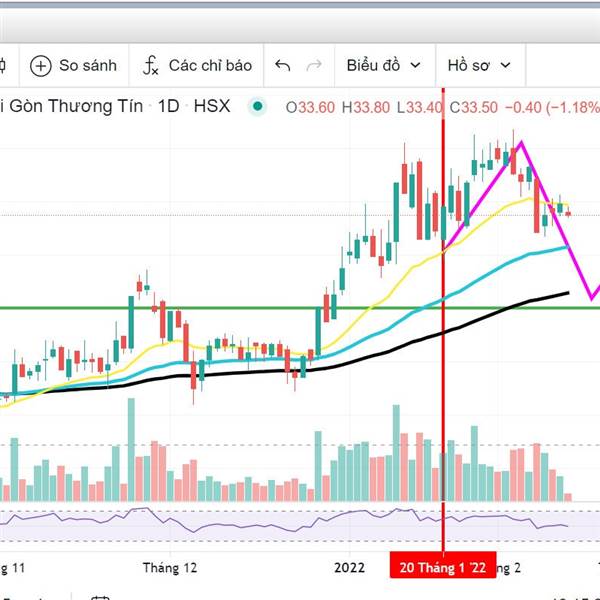600x600 pixels.
Task: Open Các chỉ báo indicators
Action: (x=197, y=65)
